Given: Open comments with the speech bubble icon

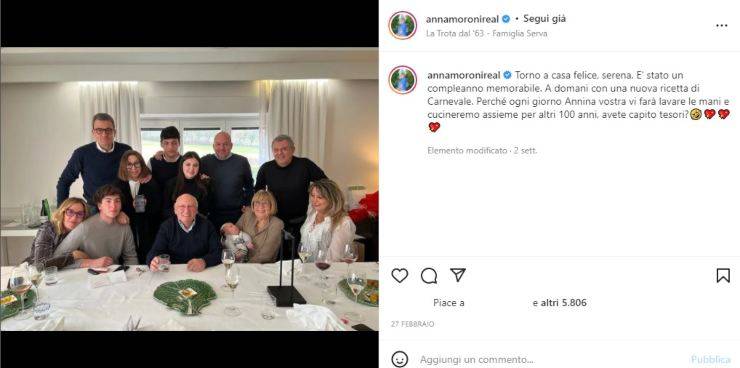Looking at the screenshot, I should (x=429, y=276).
